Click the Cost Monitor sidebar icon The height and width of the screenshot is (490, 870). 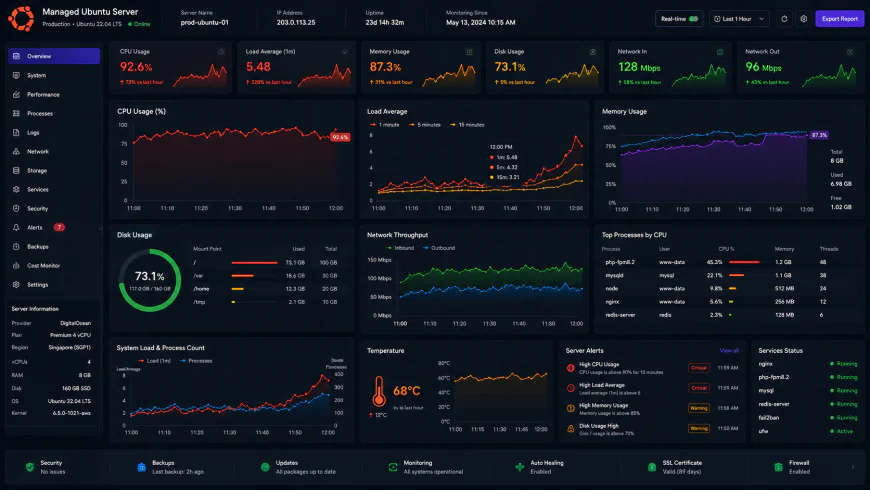[16, 265]
